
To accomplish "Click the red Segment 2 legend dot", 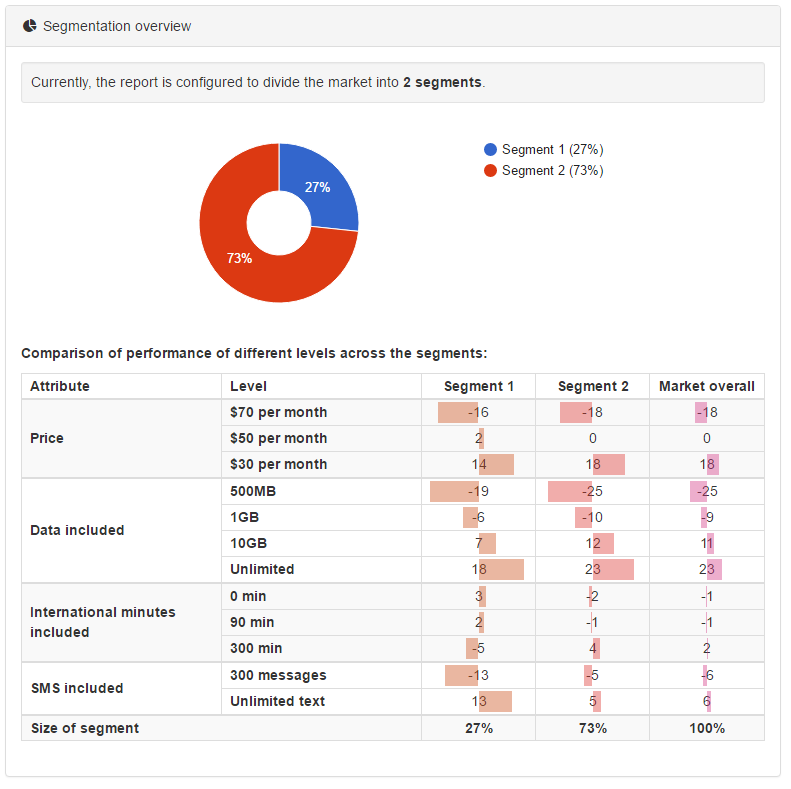I will 490,171.
